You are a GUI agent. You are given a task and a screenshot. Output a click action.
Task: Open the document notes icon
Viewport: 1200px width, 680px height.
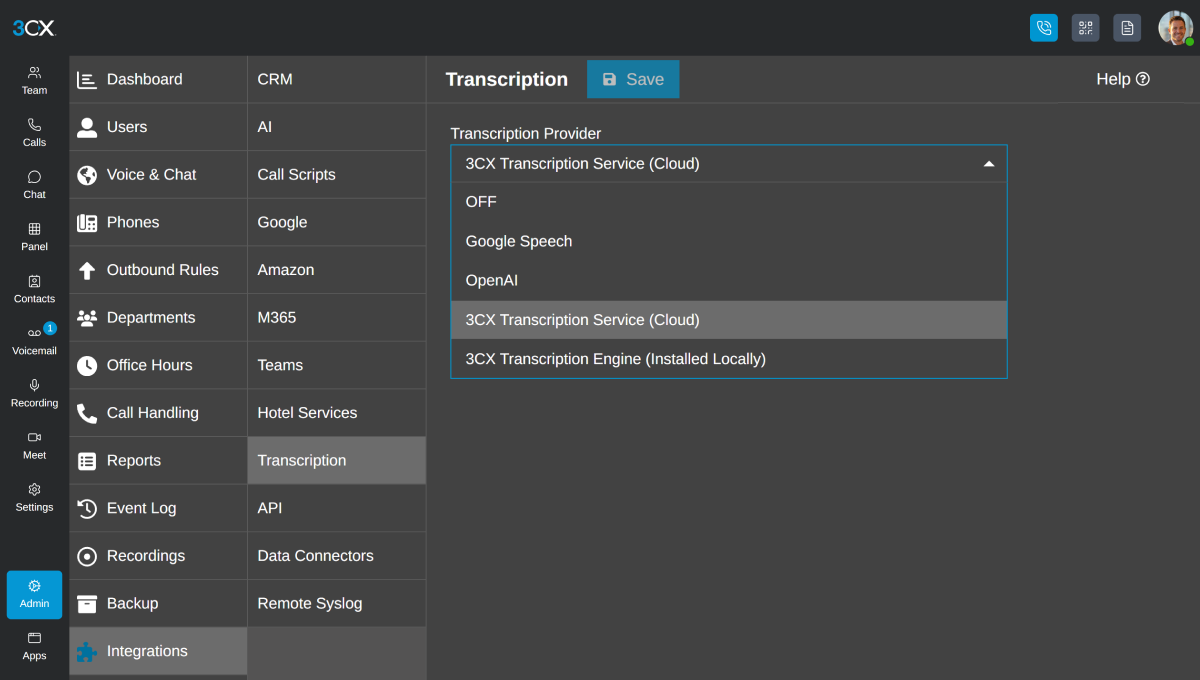[1127, 28]
